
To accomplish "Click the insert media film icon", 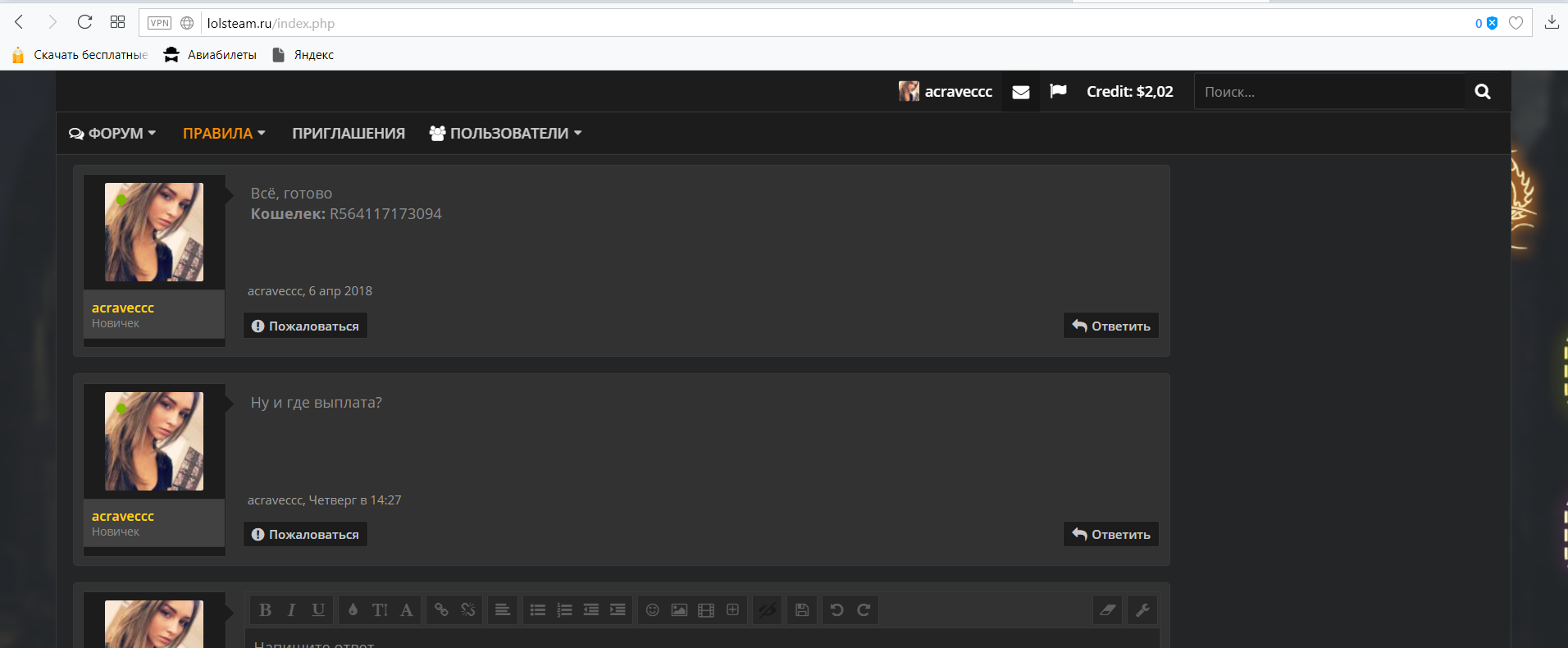I will [x=705, y=610].
